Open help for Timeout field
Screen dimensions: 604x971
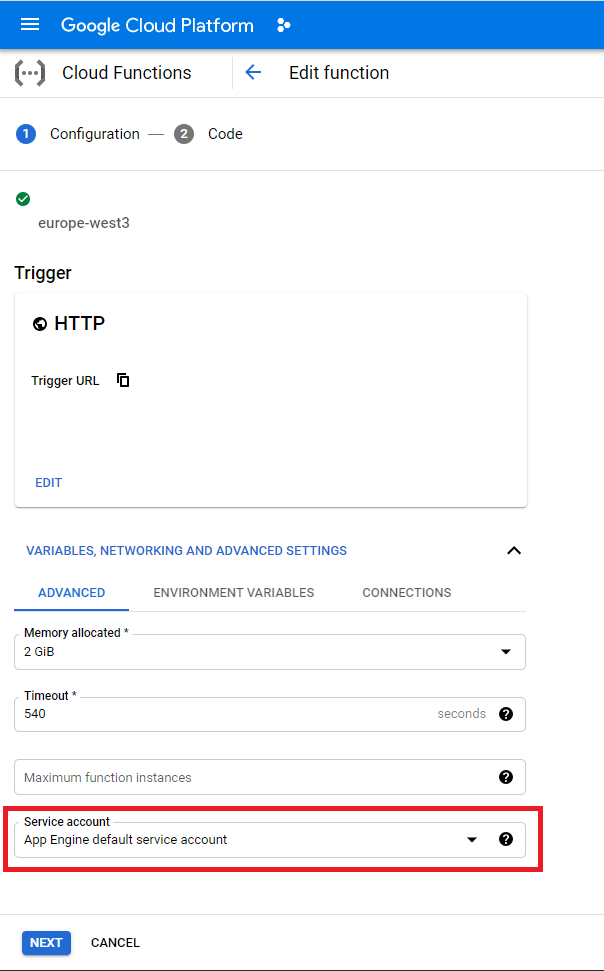[506, 714]
